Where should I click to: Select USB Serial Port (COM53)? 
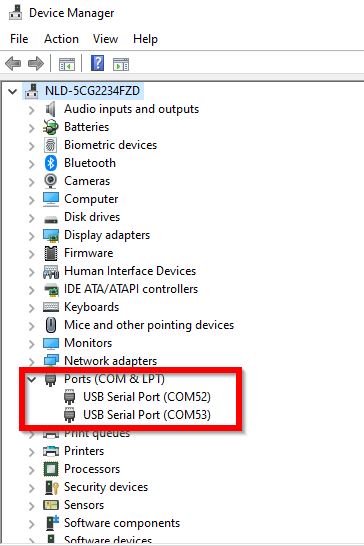pyautogui.click(x=147, y=415)
